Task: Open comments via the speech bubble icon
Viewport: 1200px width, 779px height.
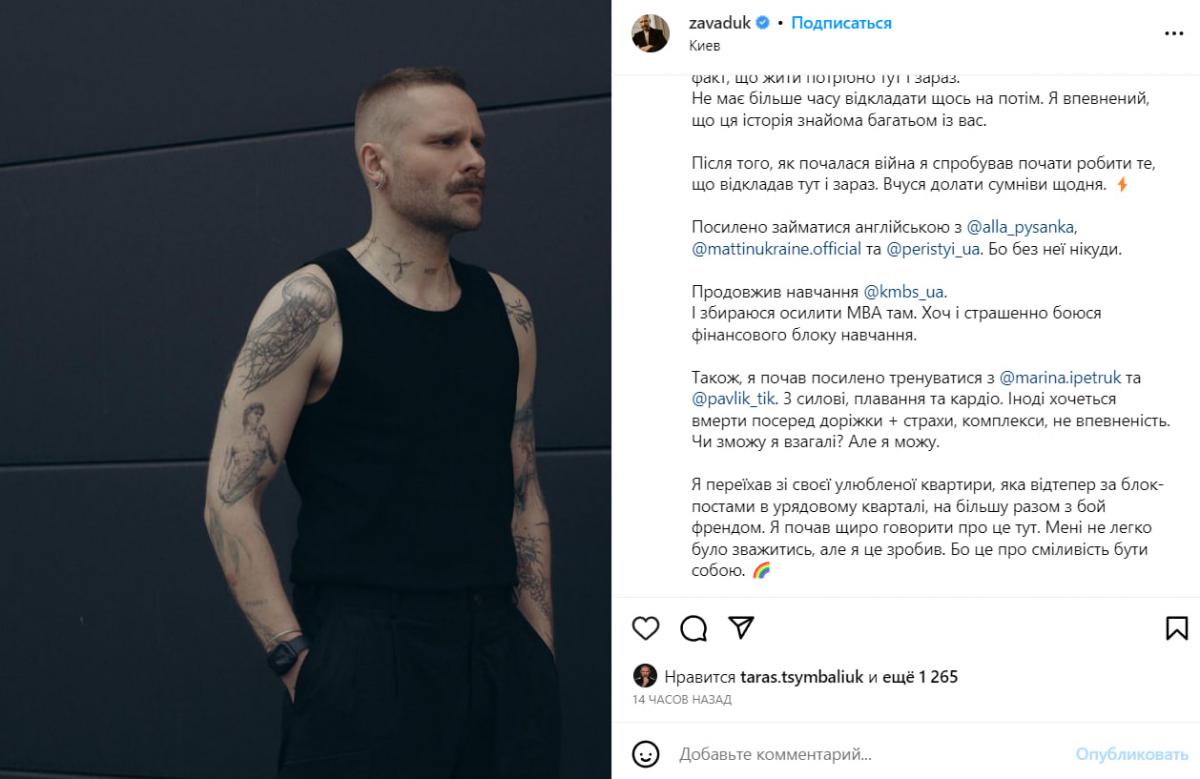Action: (693, 627)
